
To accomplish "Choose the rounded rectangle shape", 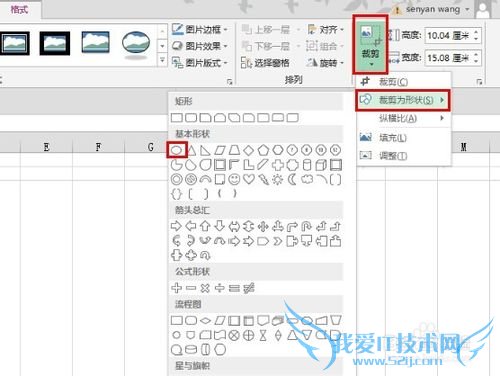I will pos(191,118).
